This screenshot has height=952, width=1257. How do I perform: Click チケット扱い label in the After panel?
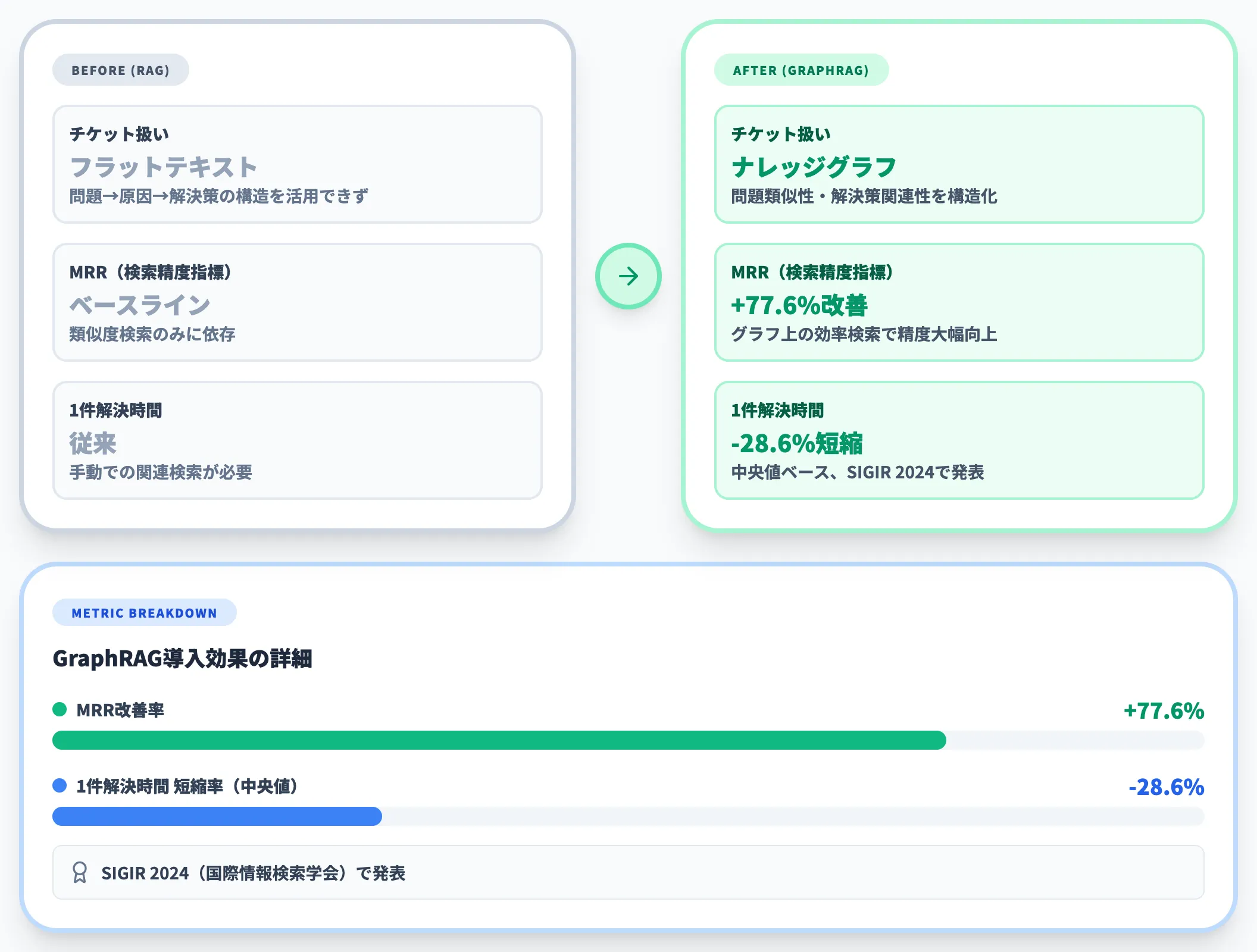point(781,134)
